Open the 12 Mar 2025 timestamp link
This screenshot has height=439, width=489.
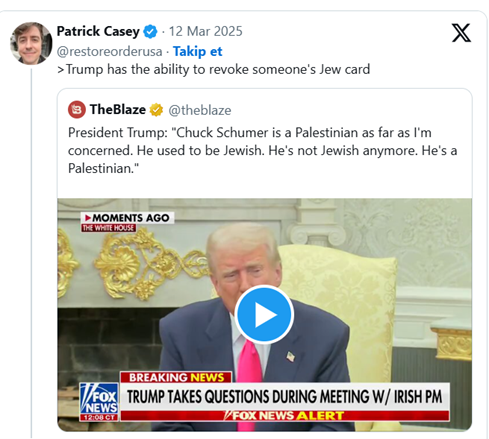coord(206,31)
